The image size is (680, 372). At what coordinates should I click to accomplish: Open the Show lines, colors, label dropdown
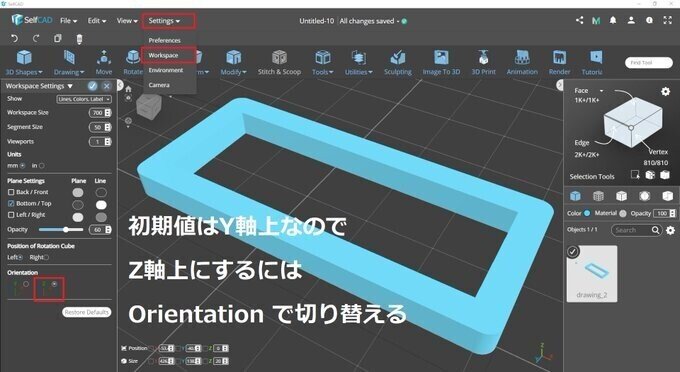pyautogui.click(x=84, y=99)
